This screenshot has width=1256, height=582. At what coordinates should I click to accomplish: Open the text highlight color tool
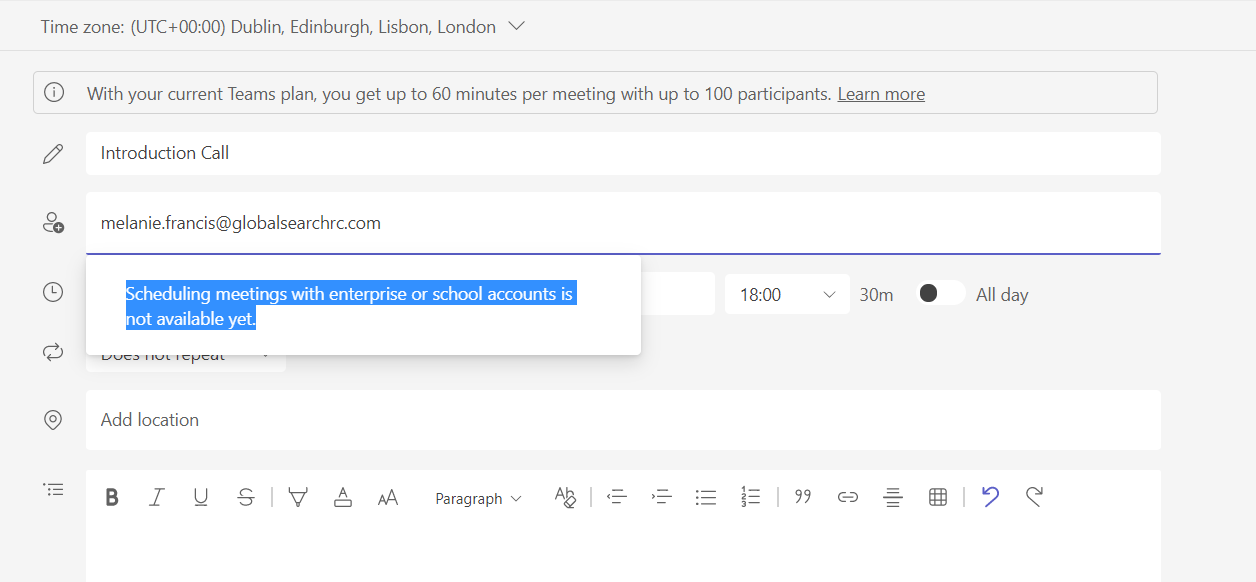click(297, 497)
